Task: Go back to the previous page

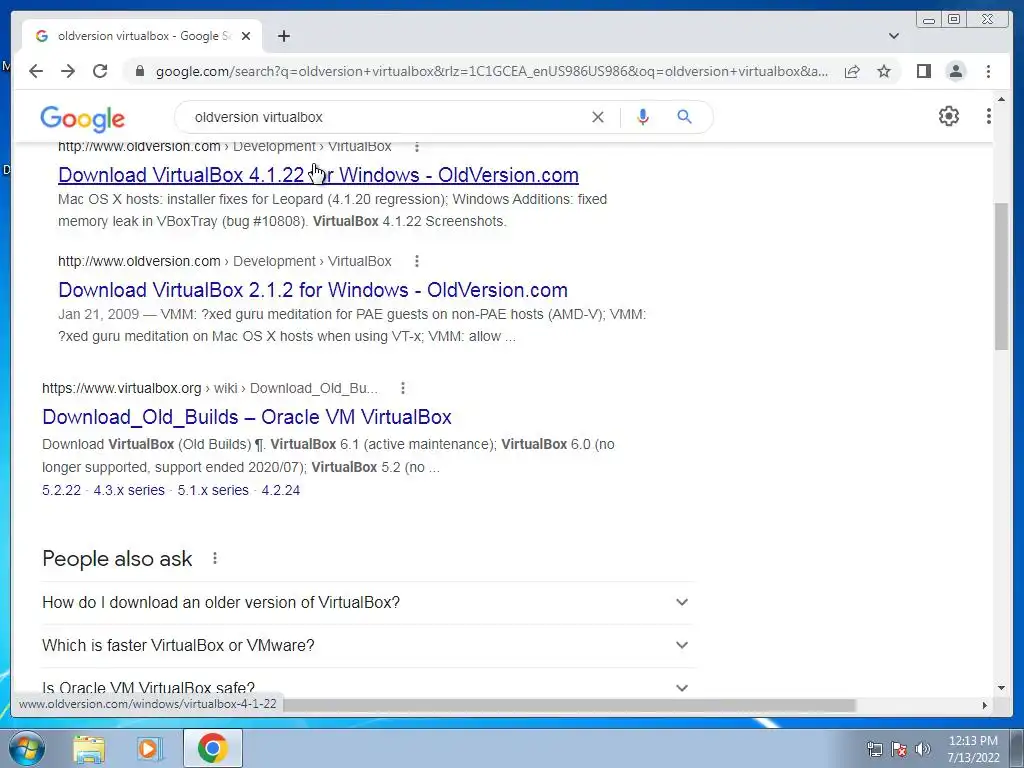Action: (x=36, y=71)
